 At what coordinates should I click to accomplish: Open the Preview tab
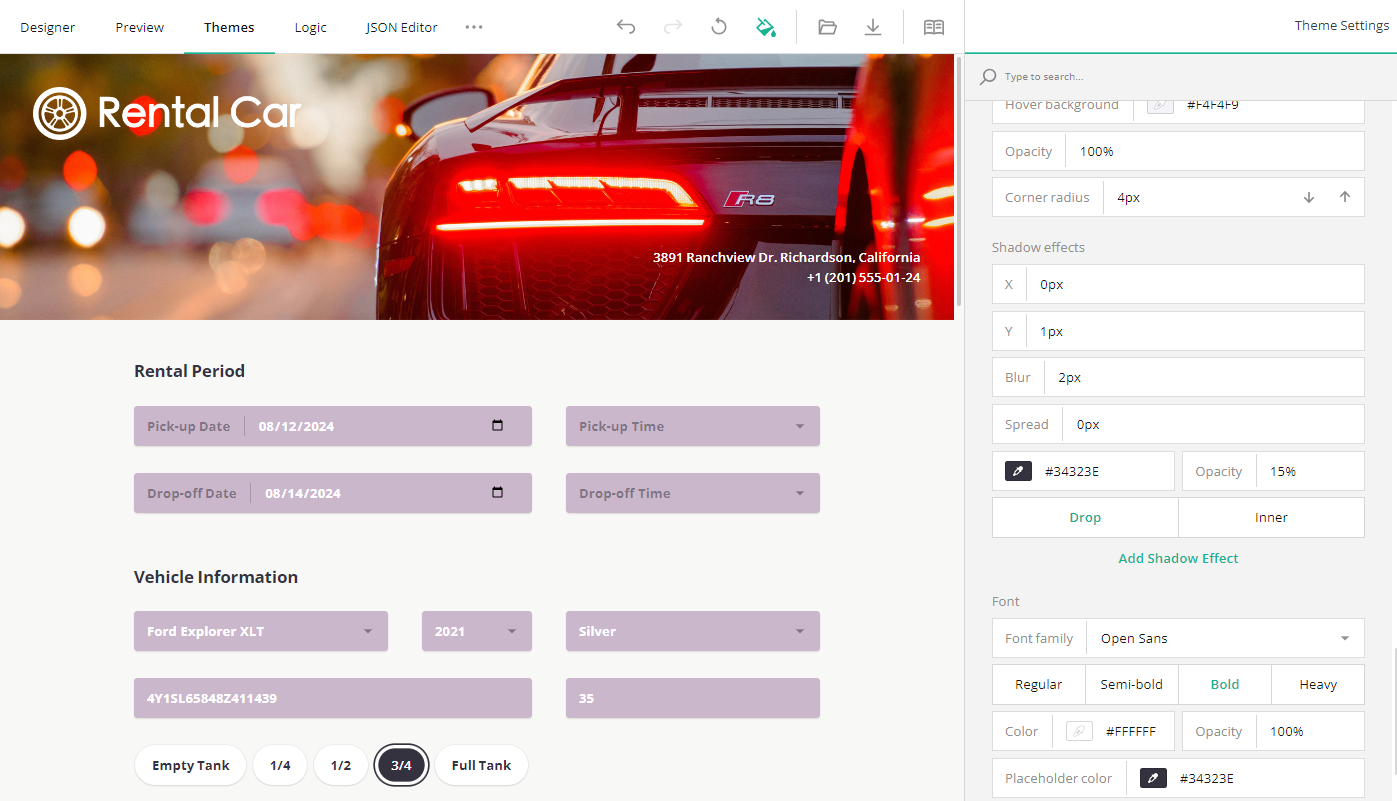(x=139, y=27)
